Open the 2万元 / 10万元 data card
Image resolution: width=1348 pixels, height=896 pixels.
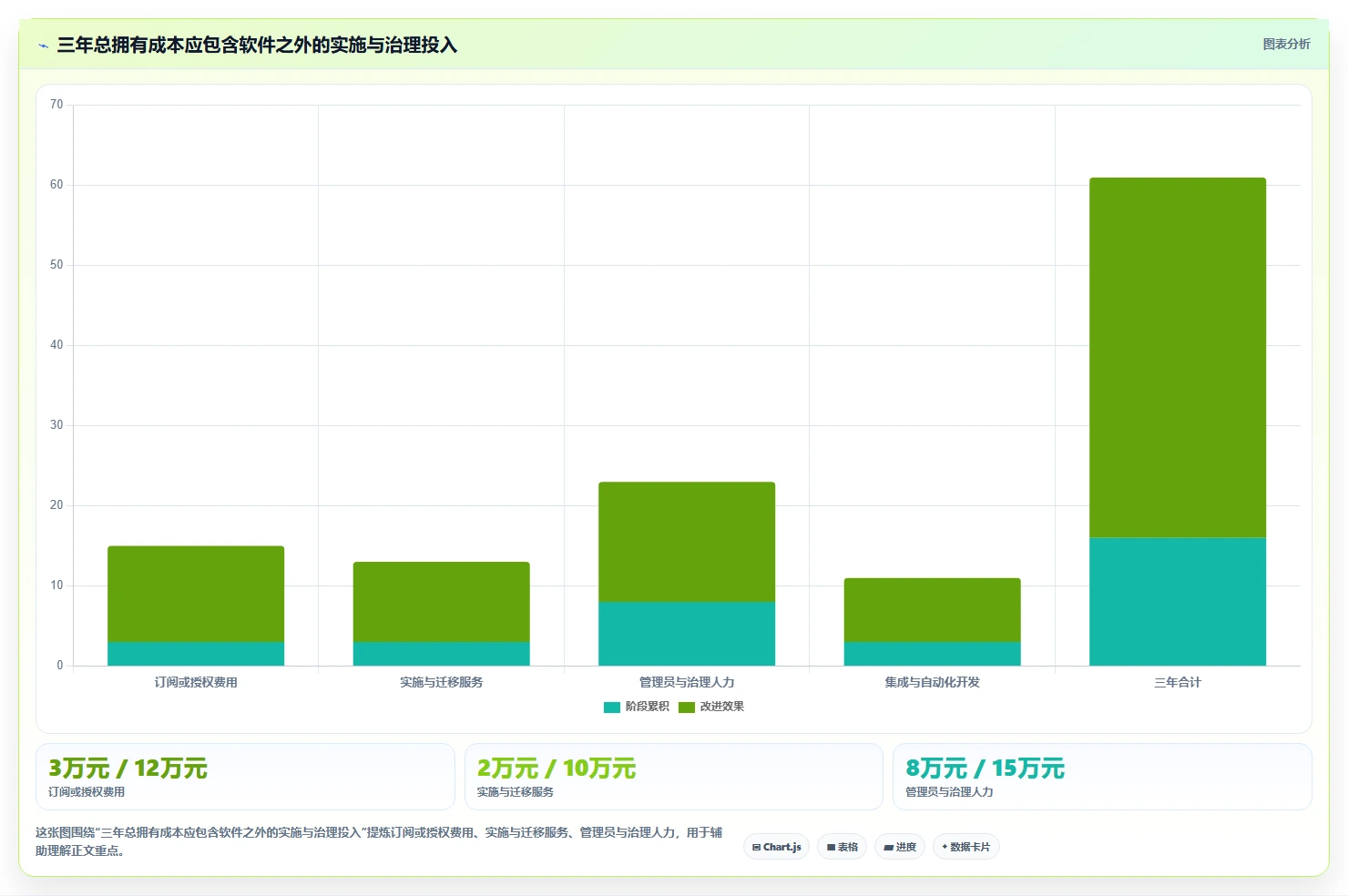(x=674, y=777)
